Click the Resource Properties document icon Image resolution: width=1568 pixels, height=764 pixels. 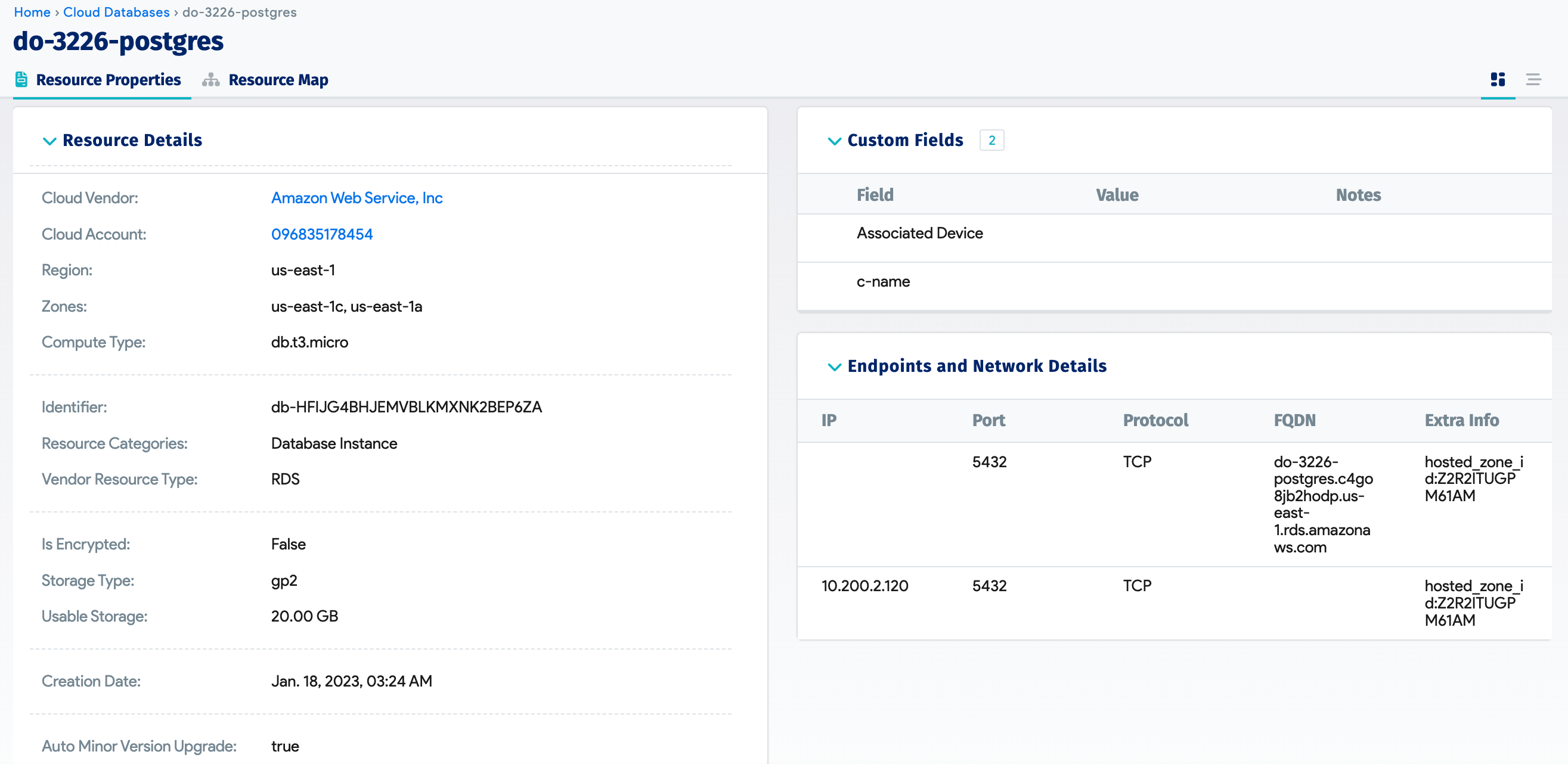[21, 80]
